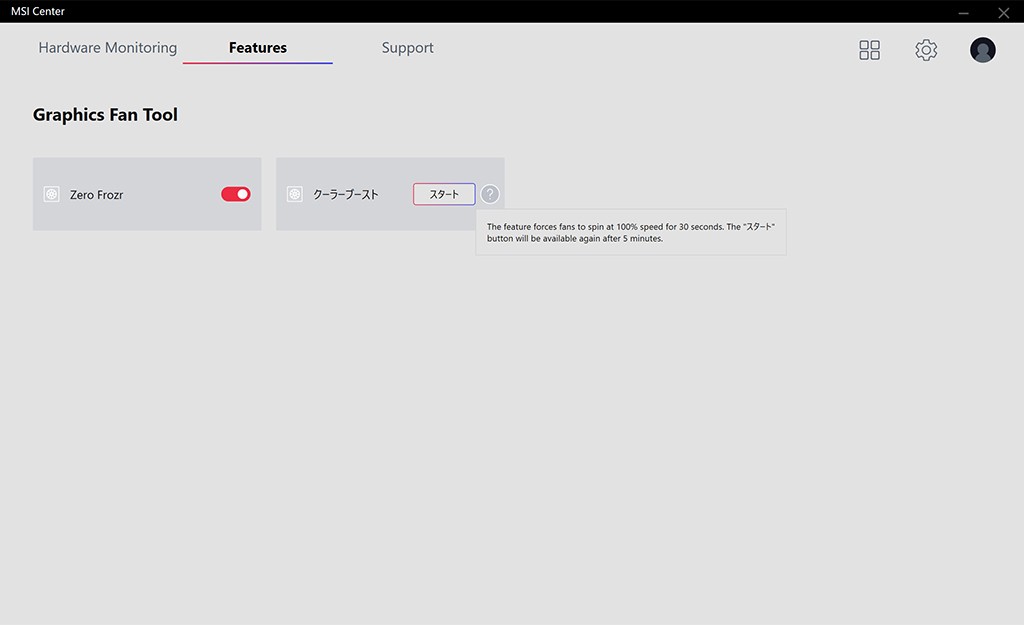Switch to Hardware Monitoring tab
The image size is (1024, 625).
coord(108,48)
